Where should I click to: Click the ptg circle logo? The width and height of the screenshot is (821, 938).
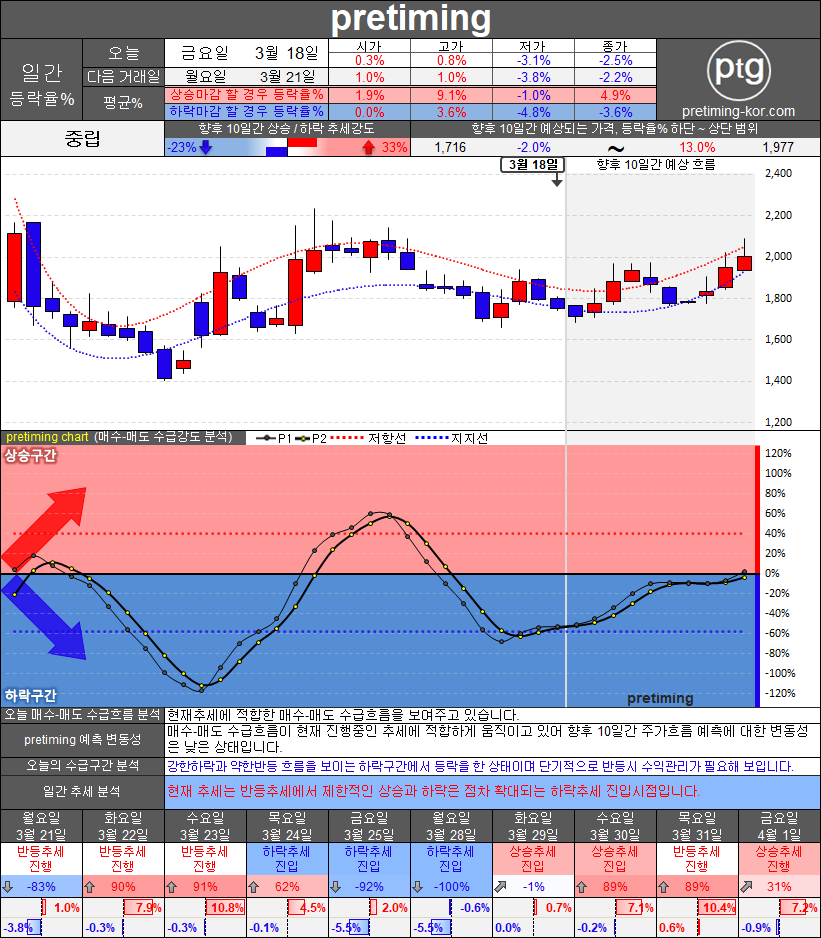[738, 70]
